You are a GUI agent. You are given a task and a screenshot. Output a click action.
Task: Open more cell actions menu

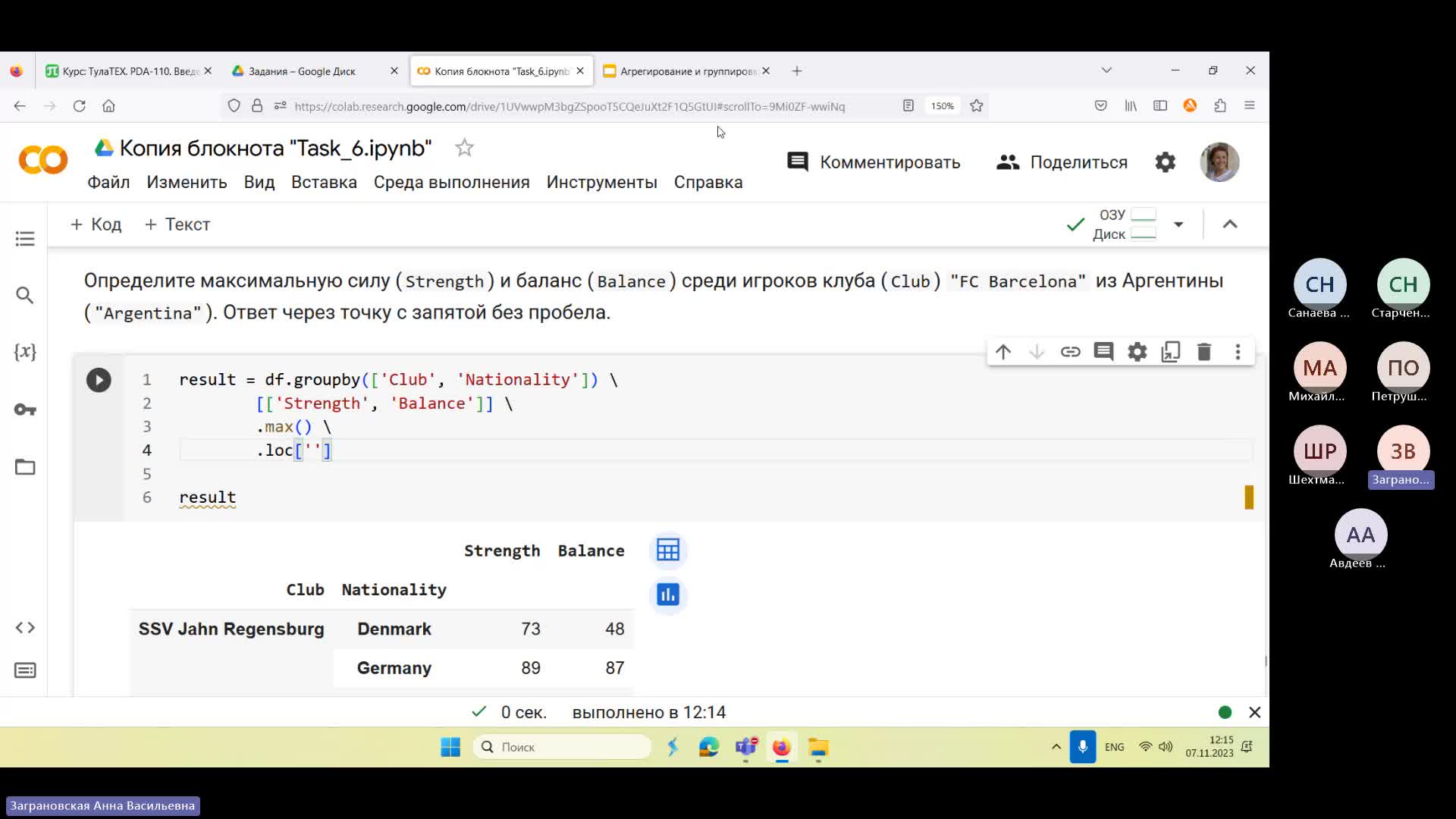tap(1238, 352)
